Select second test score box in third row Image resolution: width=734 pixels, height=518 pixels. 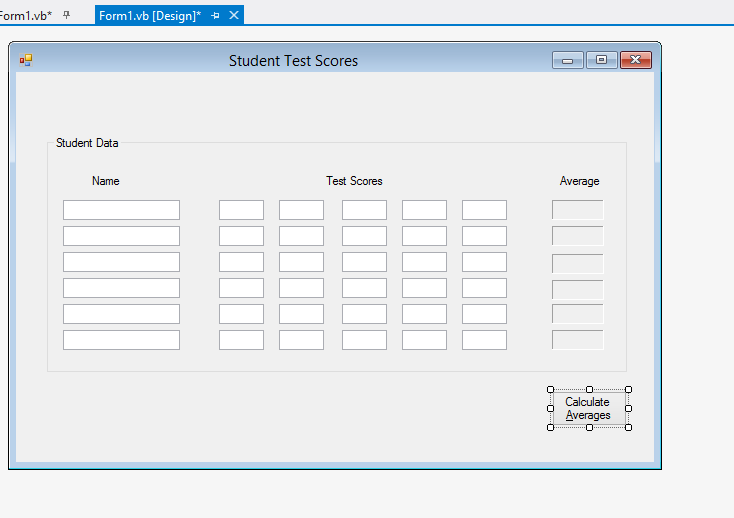301,262
